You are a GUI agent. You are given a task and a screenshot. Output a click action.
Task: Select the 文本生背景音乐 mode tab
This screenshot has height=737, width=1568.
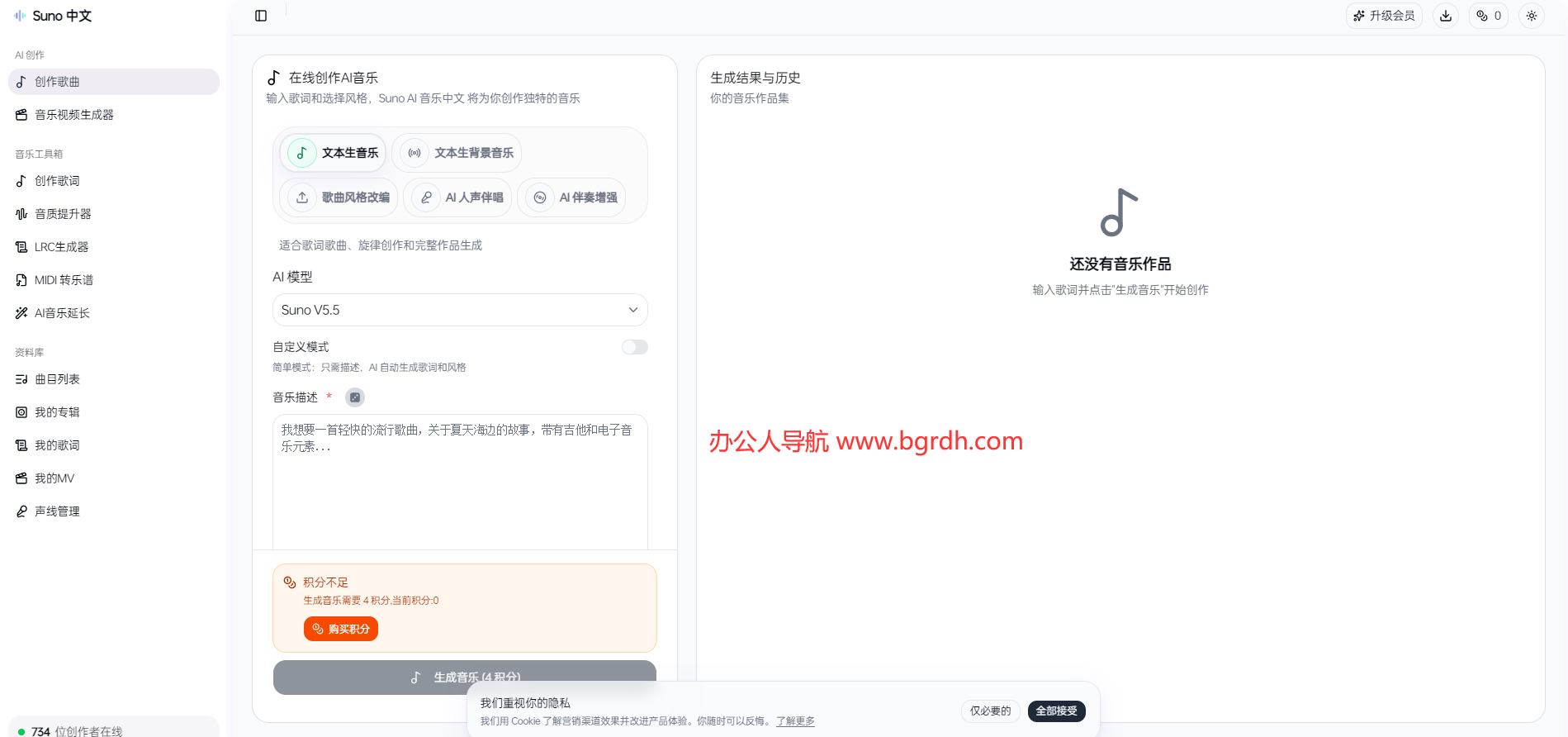click(457, 153)
